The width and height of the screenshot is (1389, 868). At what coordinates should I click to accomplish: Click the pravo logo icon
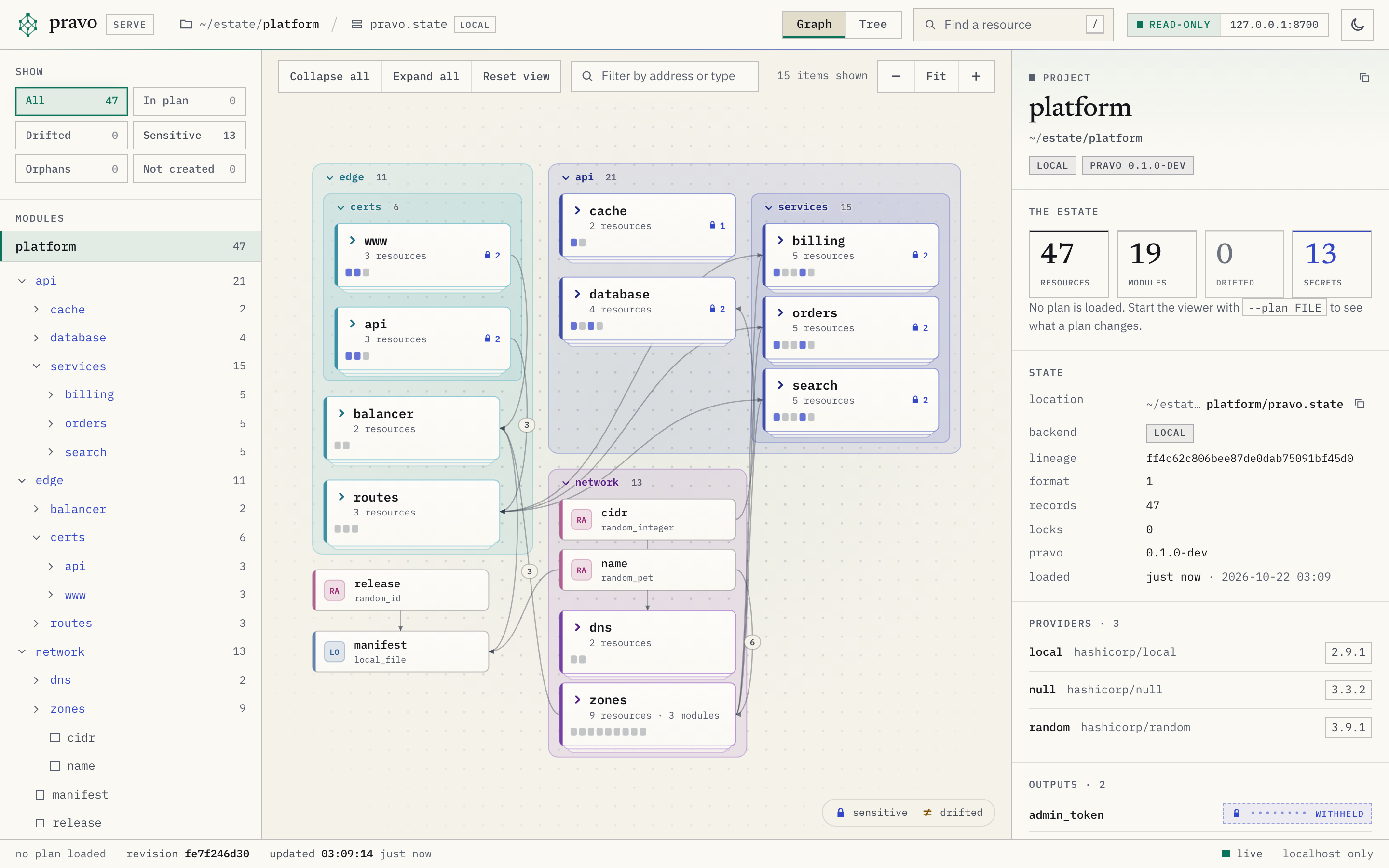pos(27,24)
